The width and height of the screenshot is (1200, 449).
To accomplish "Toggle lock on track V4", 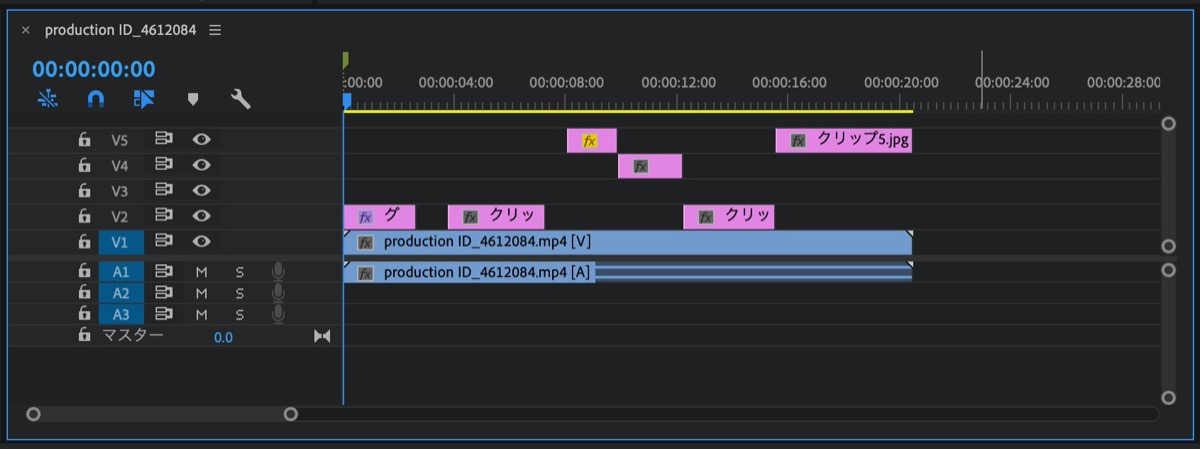I will coord(85,166).
